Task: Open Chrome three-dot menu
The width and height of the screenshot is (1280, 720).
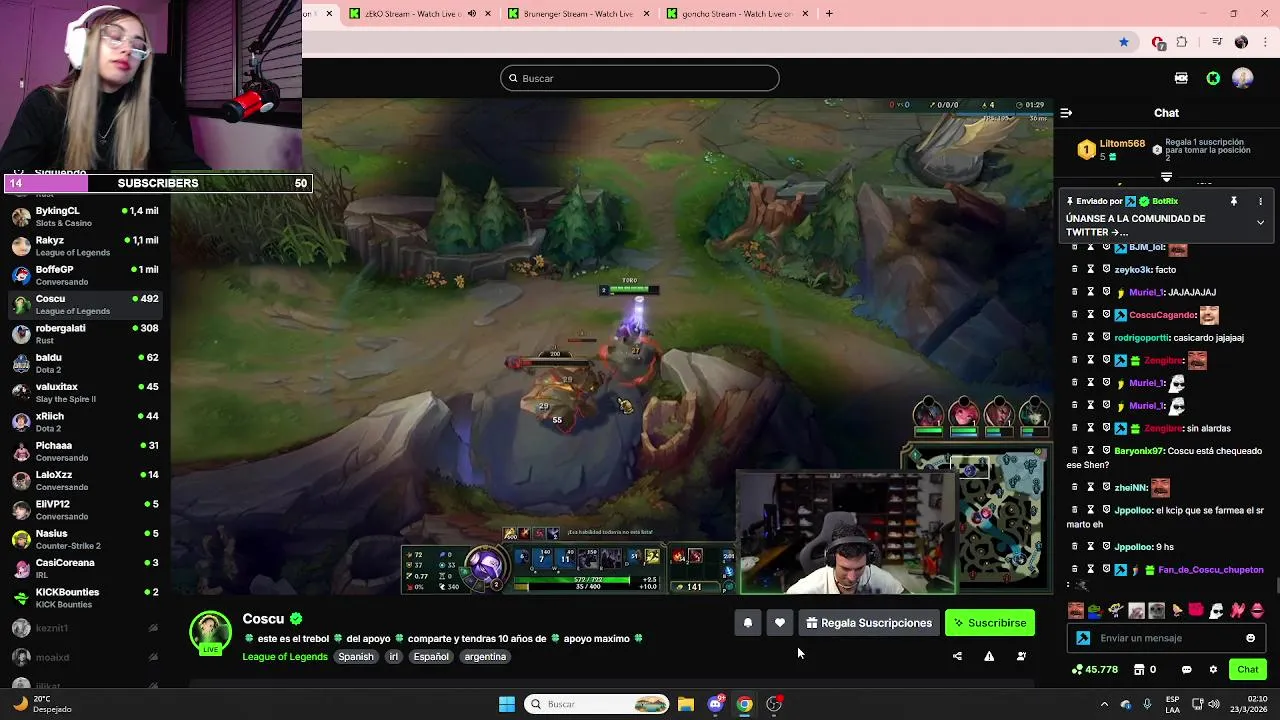Action: click(1265, 42)
